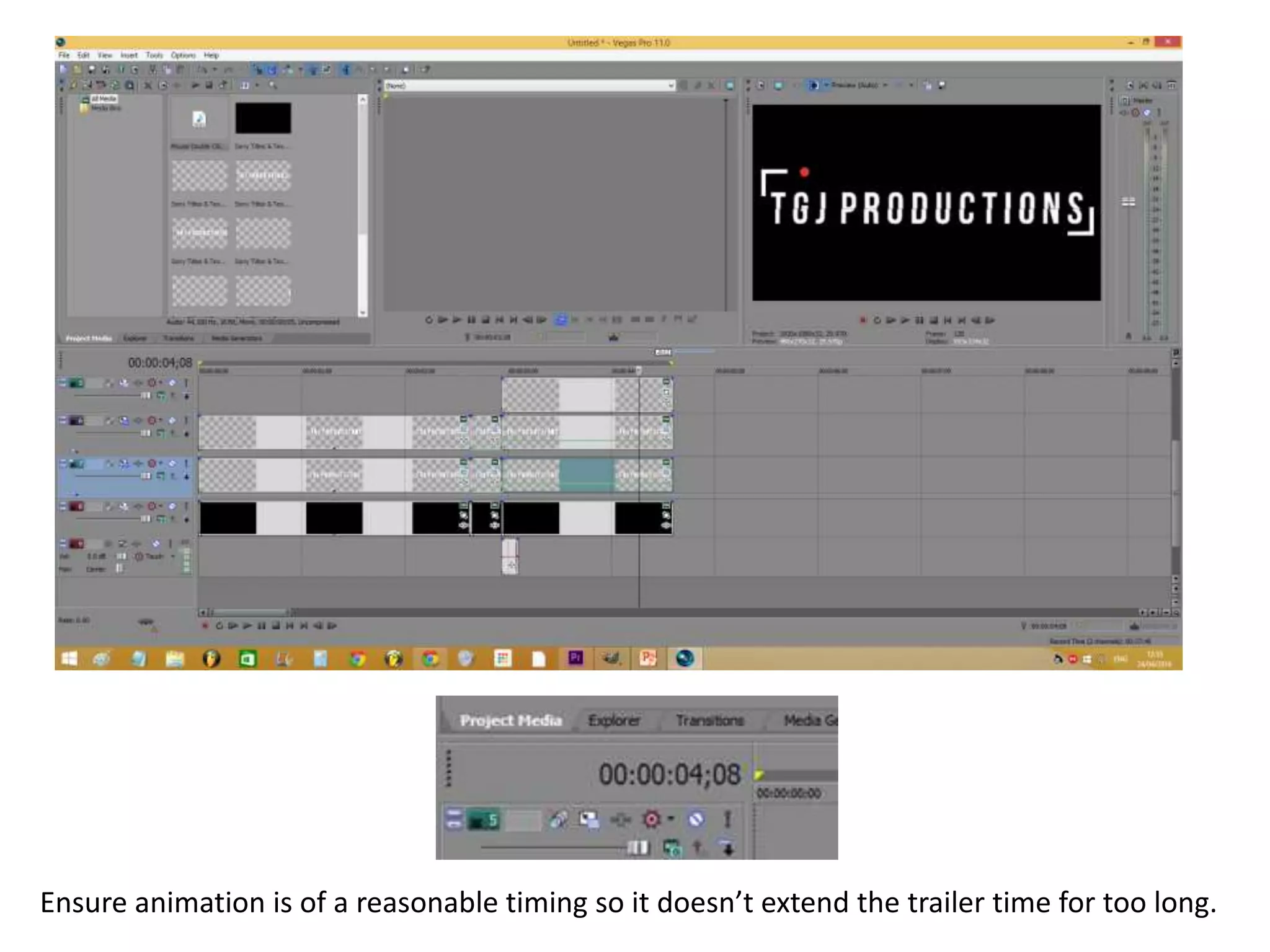The width and height of the screenshot is (1270, 952).
Task: Toggle solo on track 5 in enlarged inset
Action: point(727,820)
